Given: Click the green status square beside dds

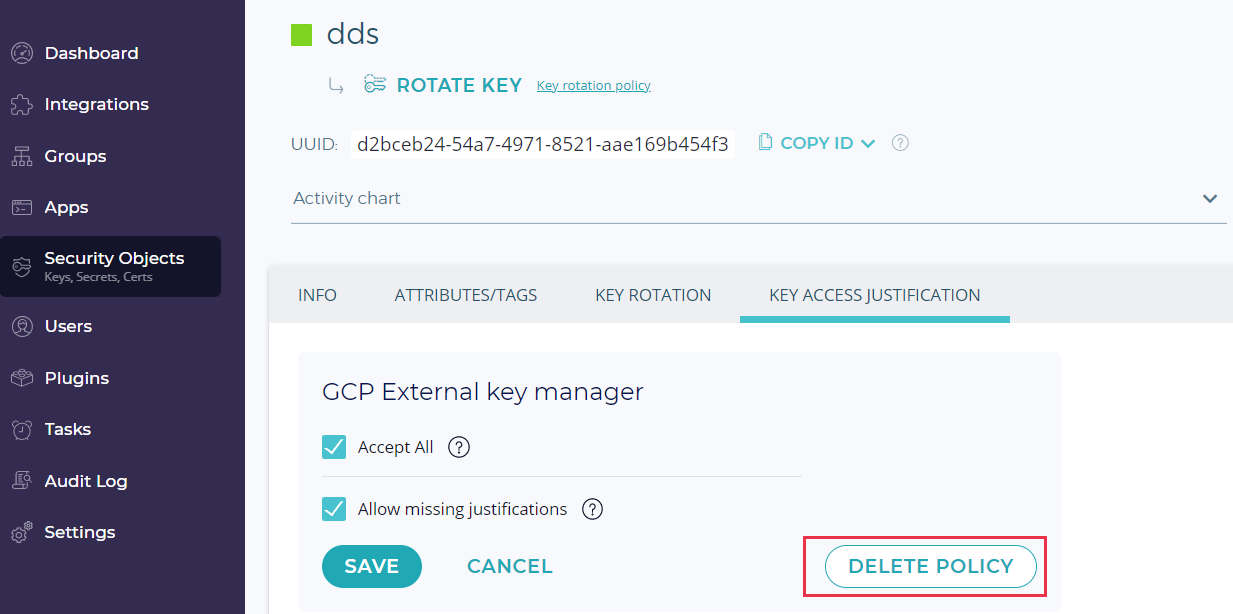Looking at the screenshot, I should click(302, 35).
